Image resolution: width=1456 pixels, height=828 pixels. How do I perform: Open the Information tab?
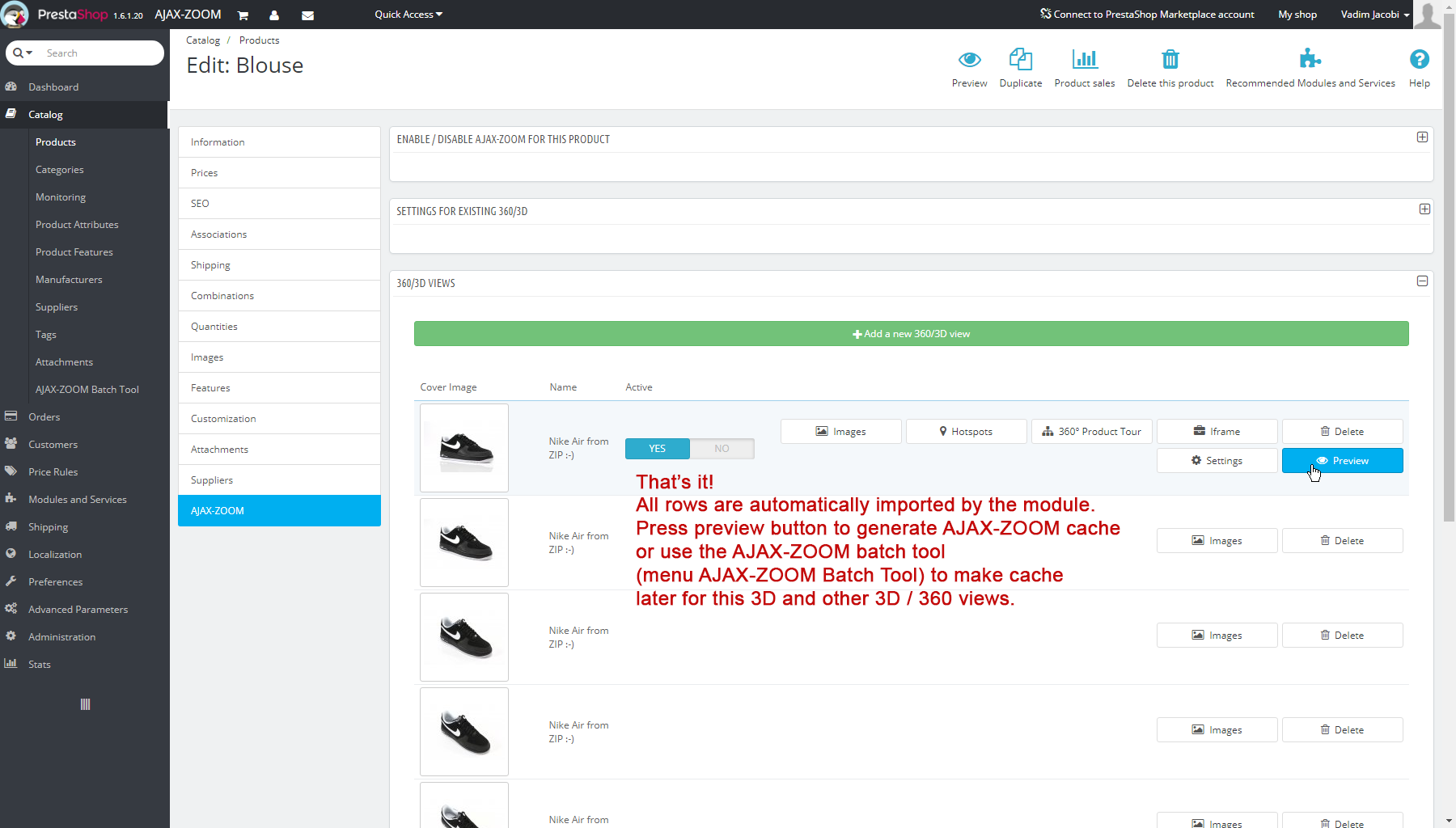(x=279, y=142)
